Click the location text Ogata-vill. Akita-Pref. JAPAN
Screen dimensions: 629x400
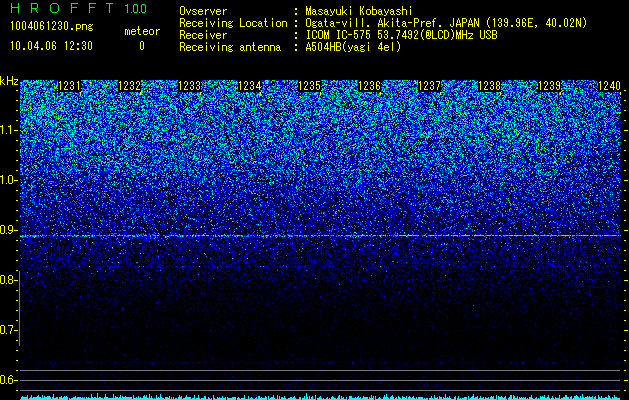pyautogui.click(x=392, y=23)
